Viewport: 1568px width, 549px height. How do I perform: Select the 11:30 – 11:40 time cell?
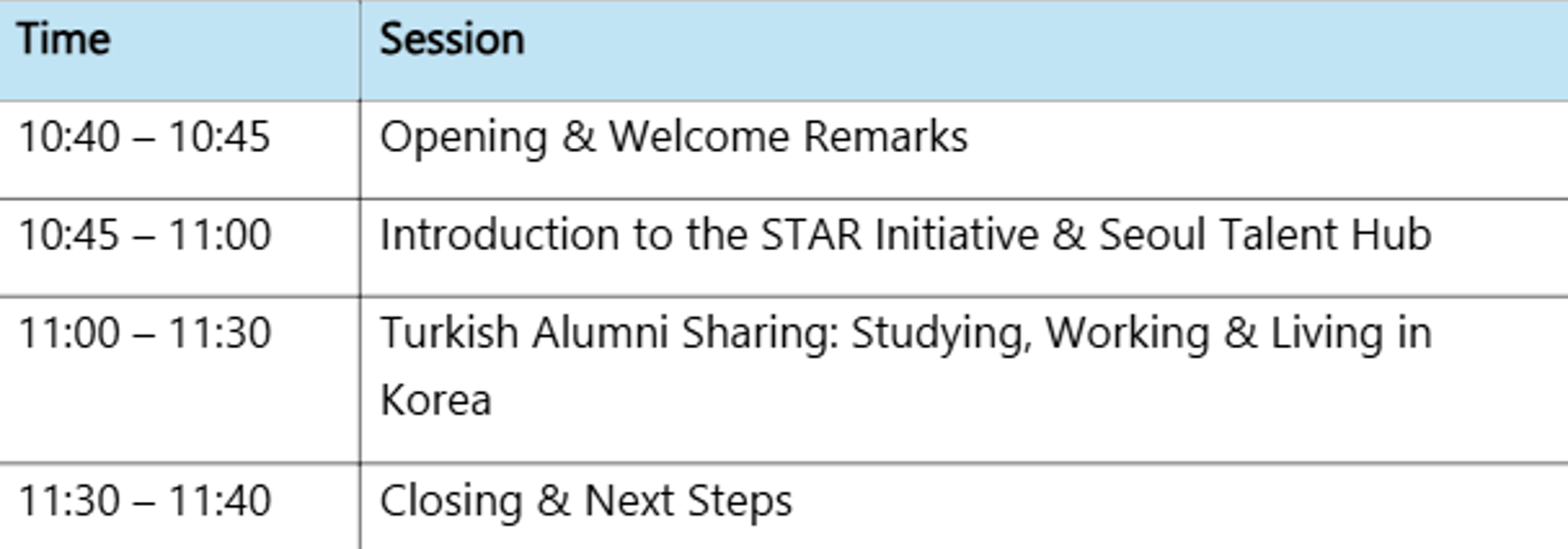(145, 501)
